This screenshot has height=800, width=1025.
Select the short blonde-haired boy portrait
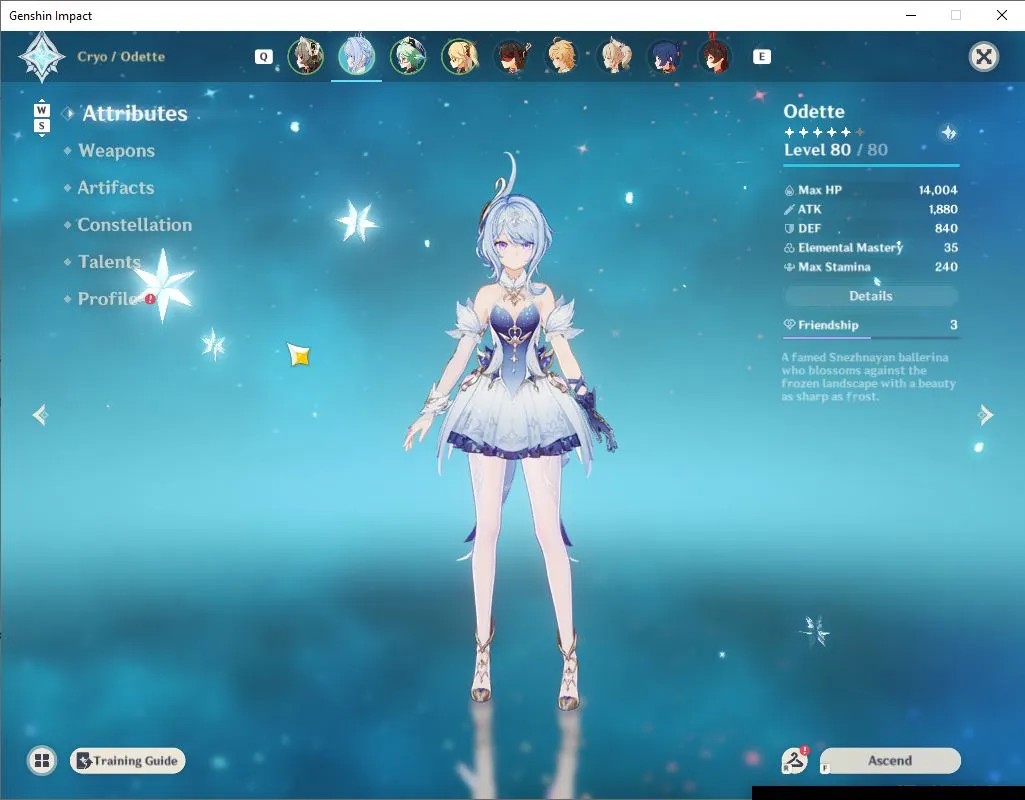coord(562,57)
